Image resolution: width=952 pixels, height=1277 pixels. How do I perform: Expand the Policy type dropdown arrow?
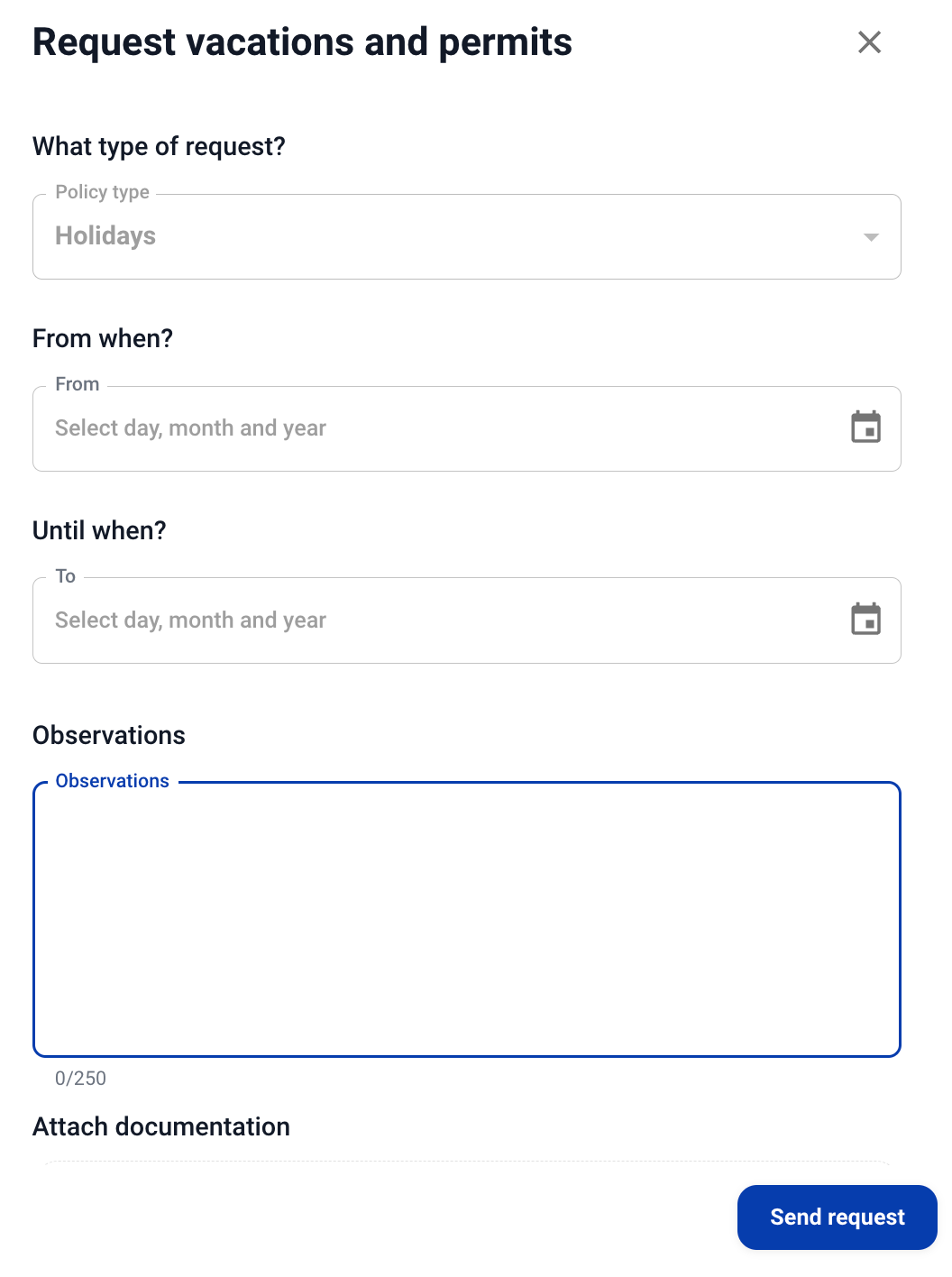[871, 237]
